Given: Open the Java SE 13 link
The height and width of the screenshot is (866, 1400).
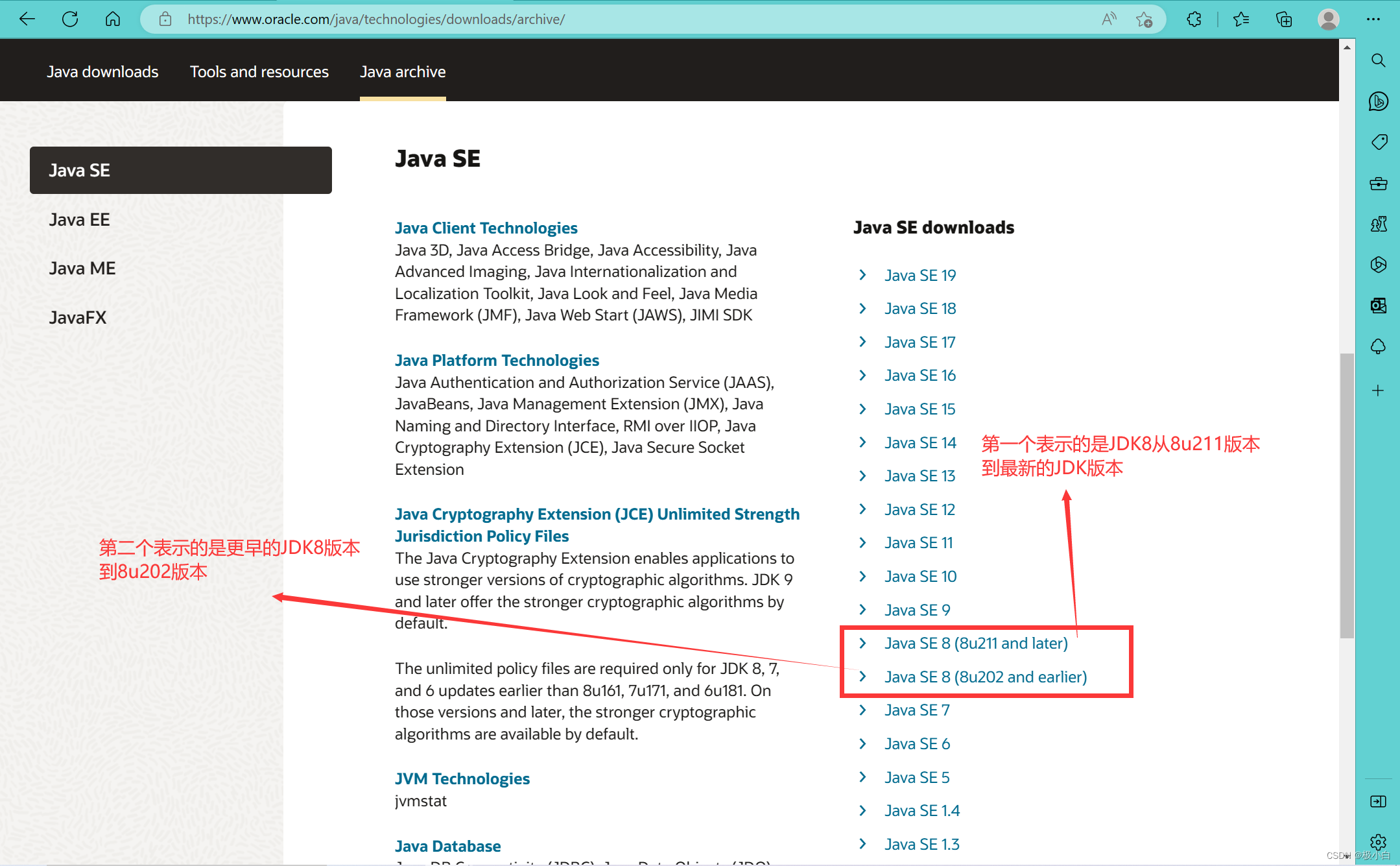Looking at the screenshot, I should click(920, 476).
